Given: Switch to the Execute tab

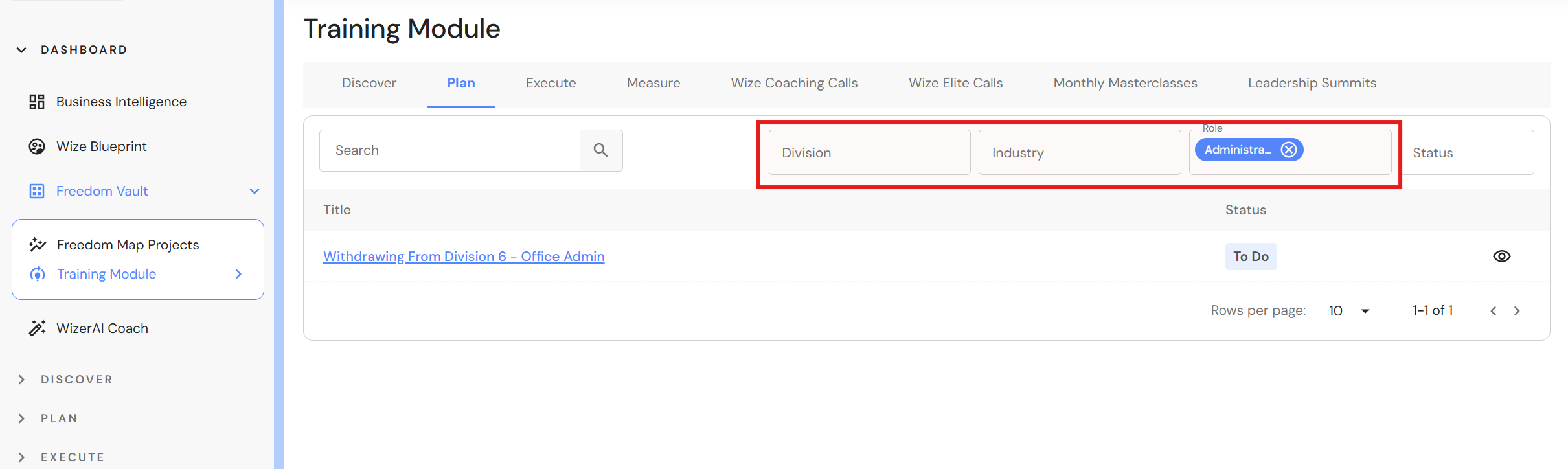Looking at the screenshot, I should tap(551, 83).
